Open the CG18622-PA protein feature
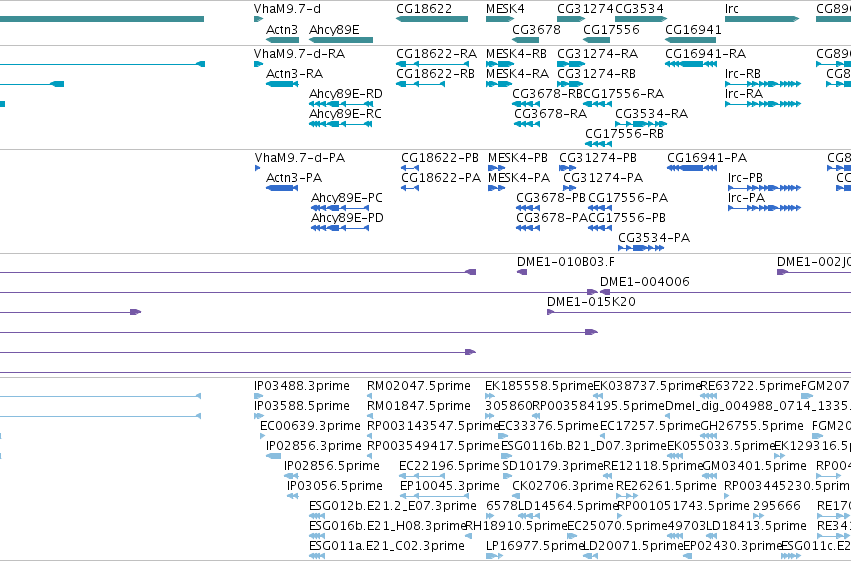 point(410,188)
